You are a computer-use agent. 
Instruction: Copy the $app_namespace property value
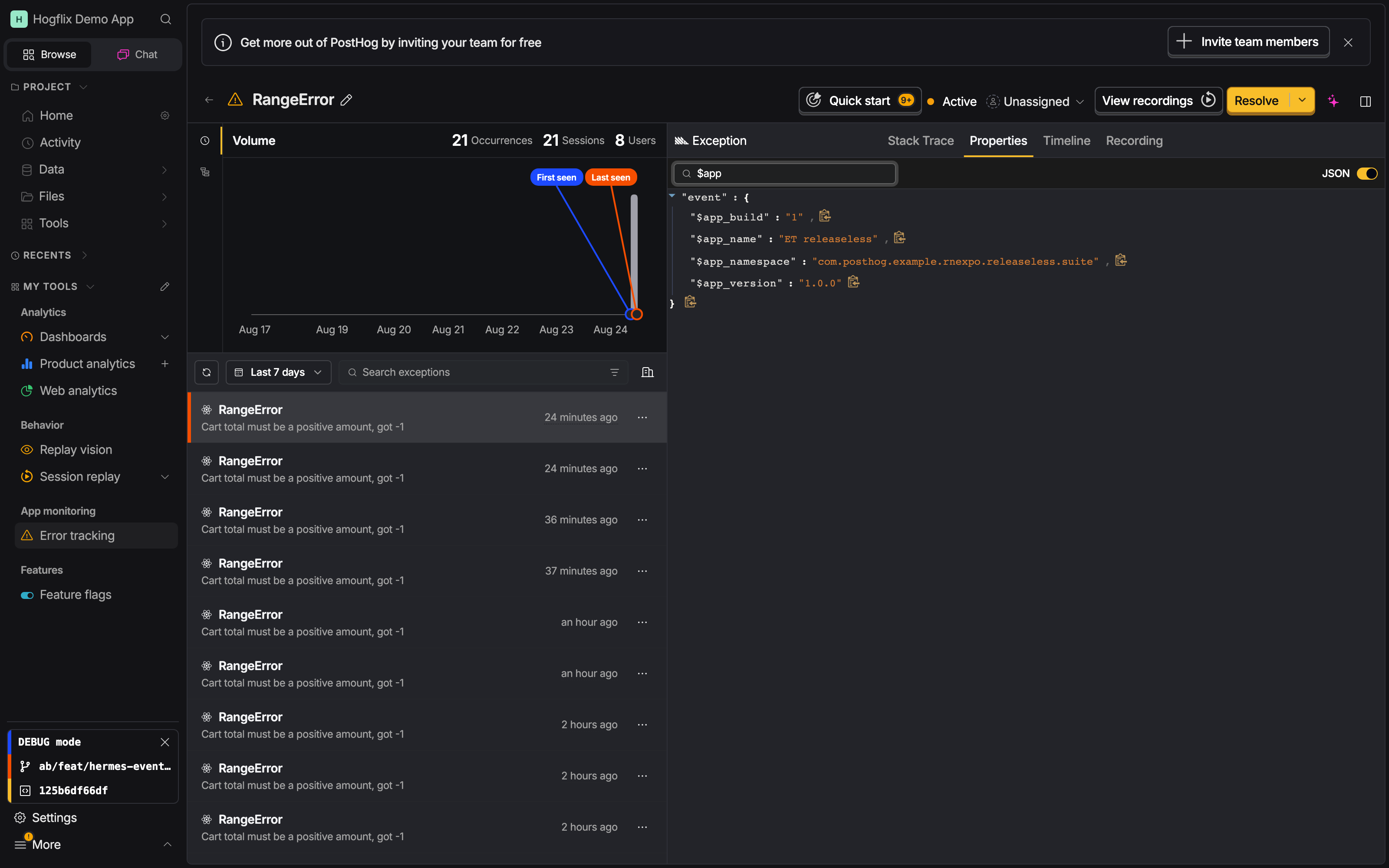1121,261
